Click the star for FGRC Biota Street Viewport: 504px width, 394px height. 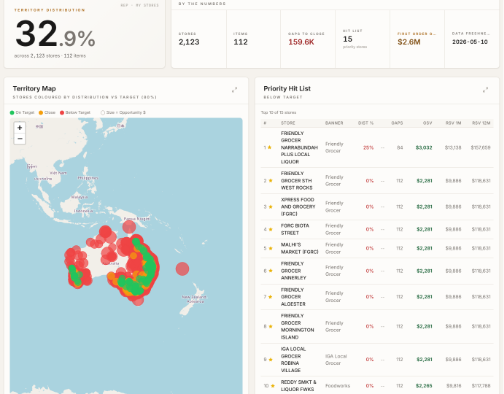pos(271,229)
